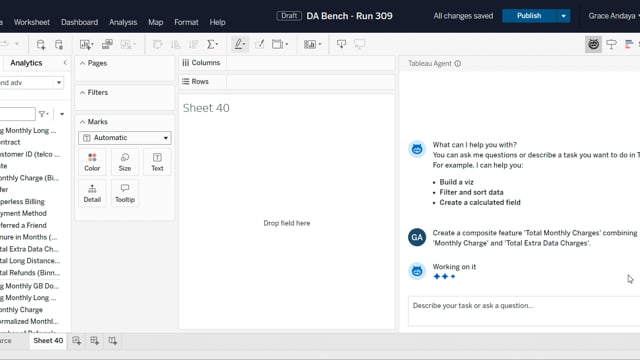Click the Show Me bar chart icon
Screen dimensions: 640x360
pyautogui.click(x=629, y=44)
